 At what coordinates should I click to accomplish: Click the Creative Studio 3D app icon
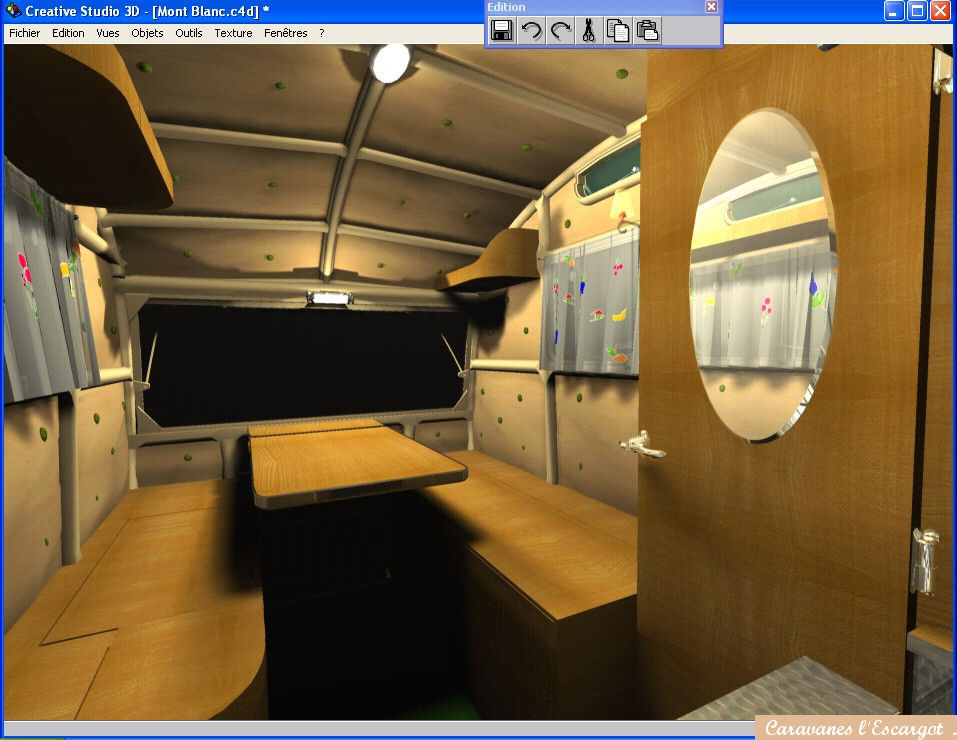[x=13, y=10]
